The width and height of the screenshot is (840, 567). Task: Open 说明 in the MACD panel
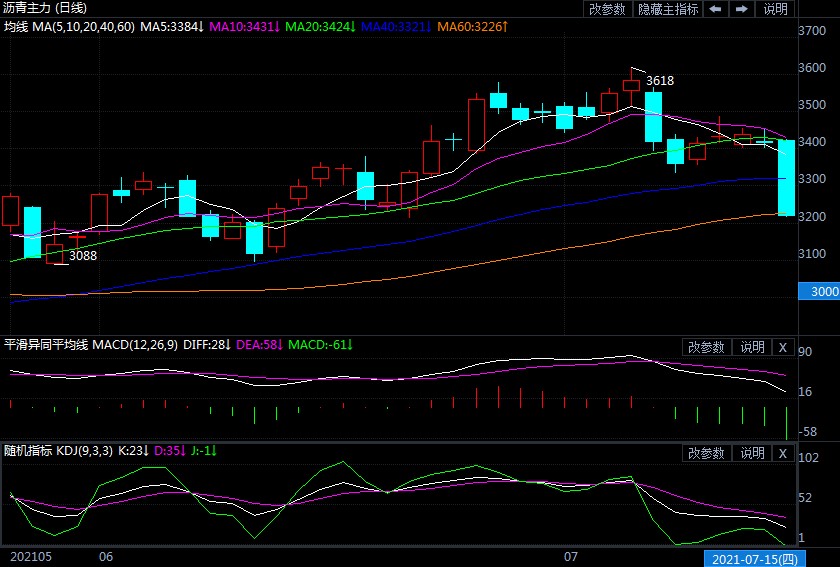pos(752,347)
